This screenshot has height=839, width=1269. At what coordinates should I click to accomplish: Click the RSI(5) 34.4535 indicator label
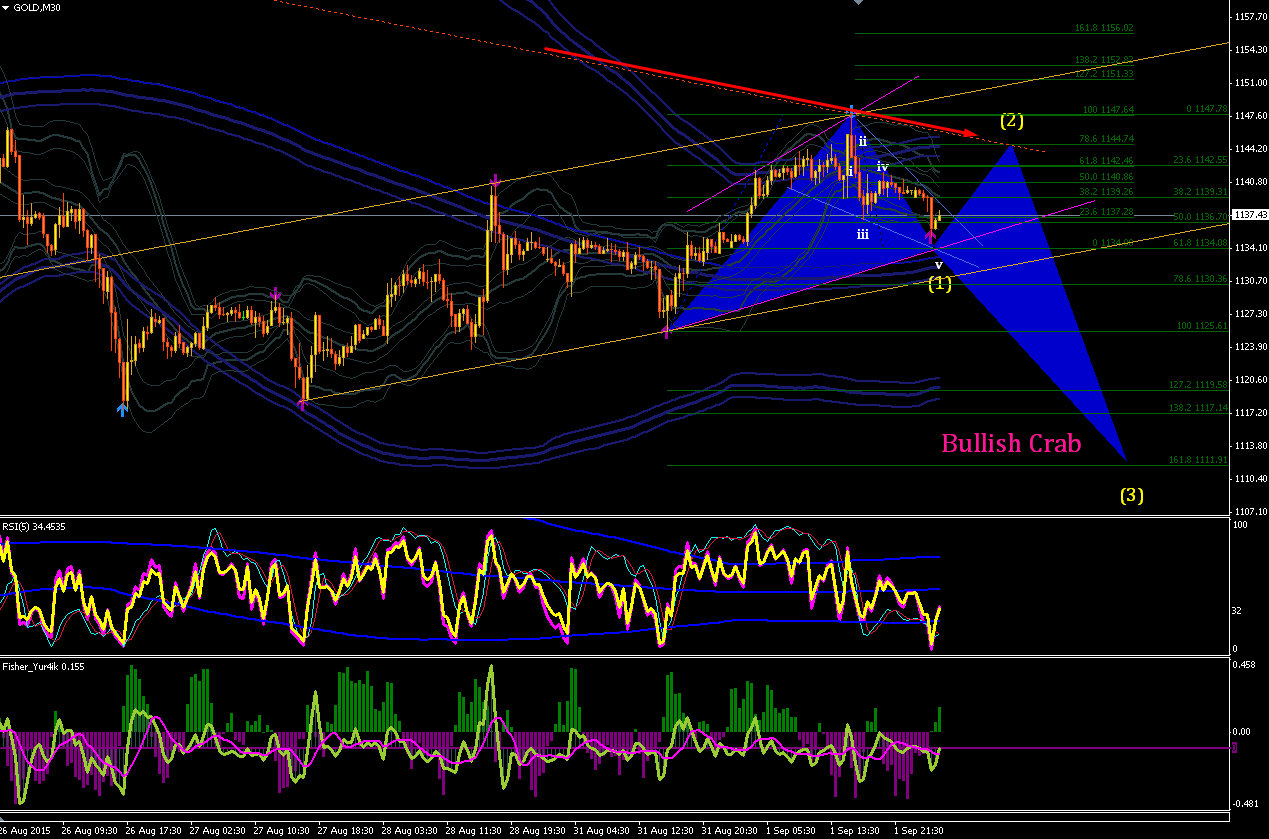coord(34,525)
